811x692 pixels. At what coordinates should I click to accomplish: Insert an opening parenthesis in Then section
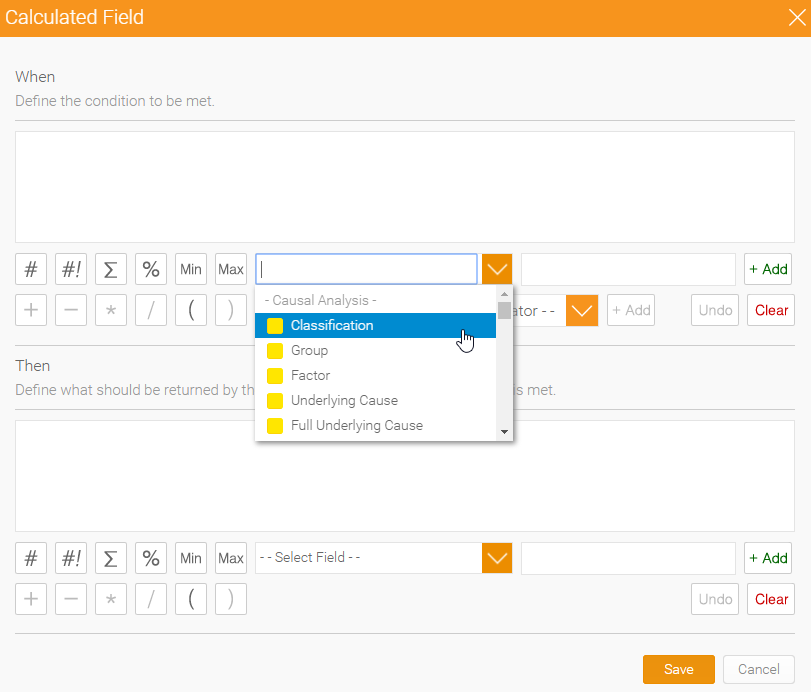click(190, 599)
